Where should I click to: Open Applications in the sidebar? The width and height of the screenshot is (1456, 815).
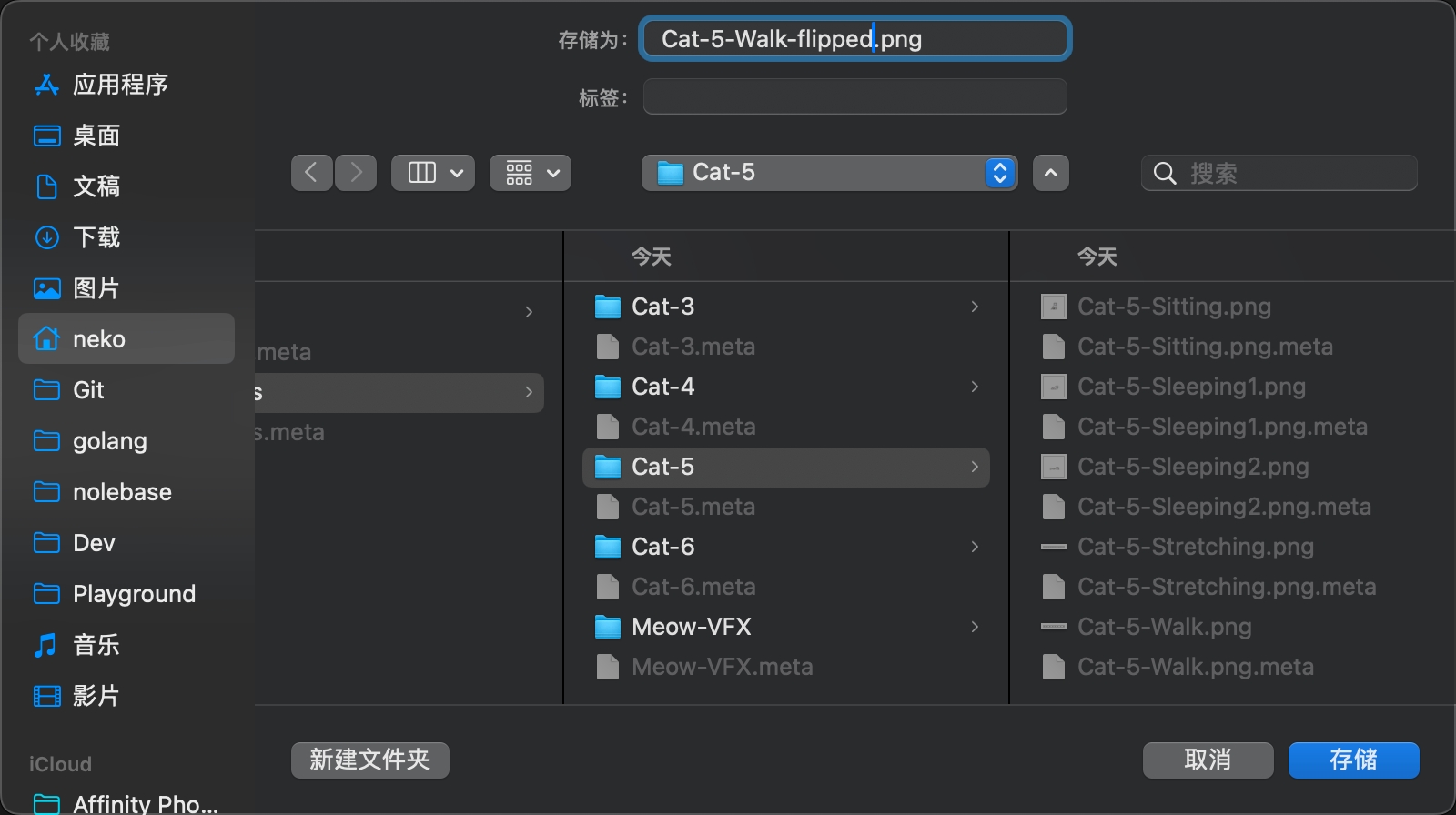coord(120,85)
